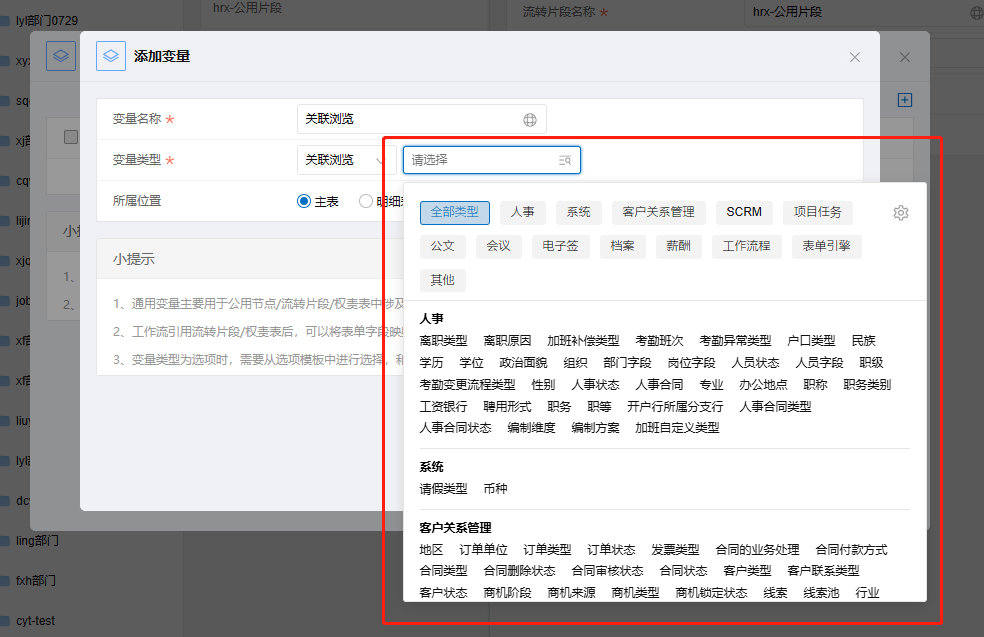Select the 表单引擎 category tab
The image size is (984, 637).
826,246
